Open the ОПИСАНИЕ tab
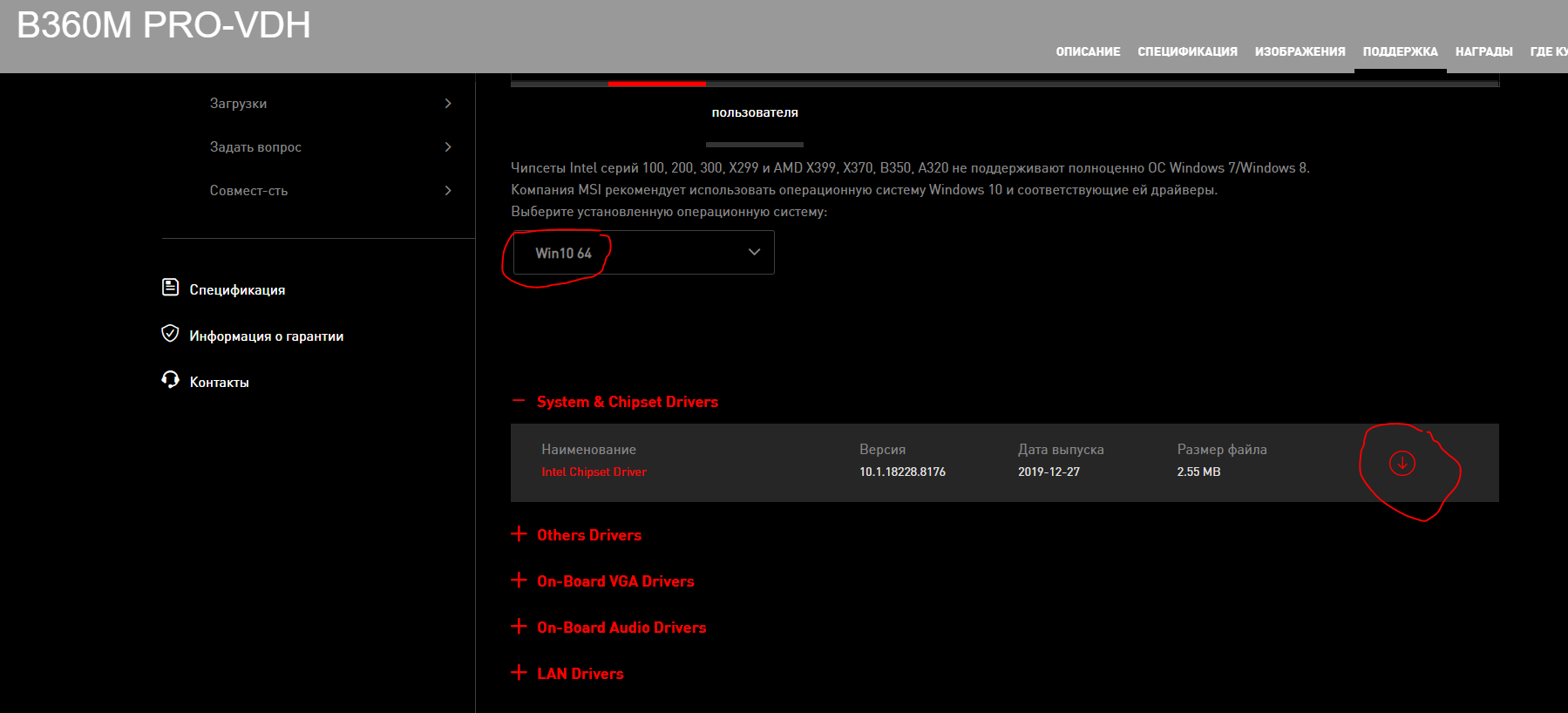 [x=1088, y=51]
